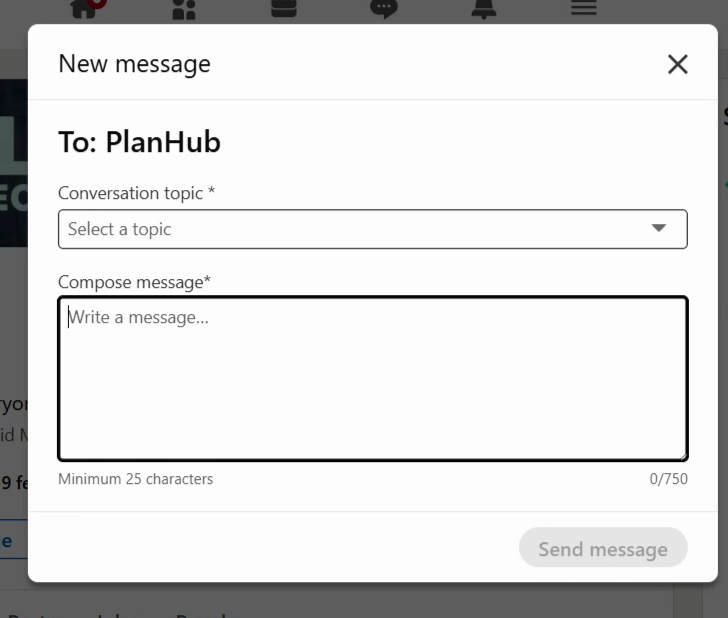Click the Compose message label

click(134, 282)
